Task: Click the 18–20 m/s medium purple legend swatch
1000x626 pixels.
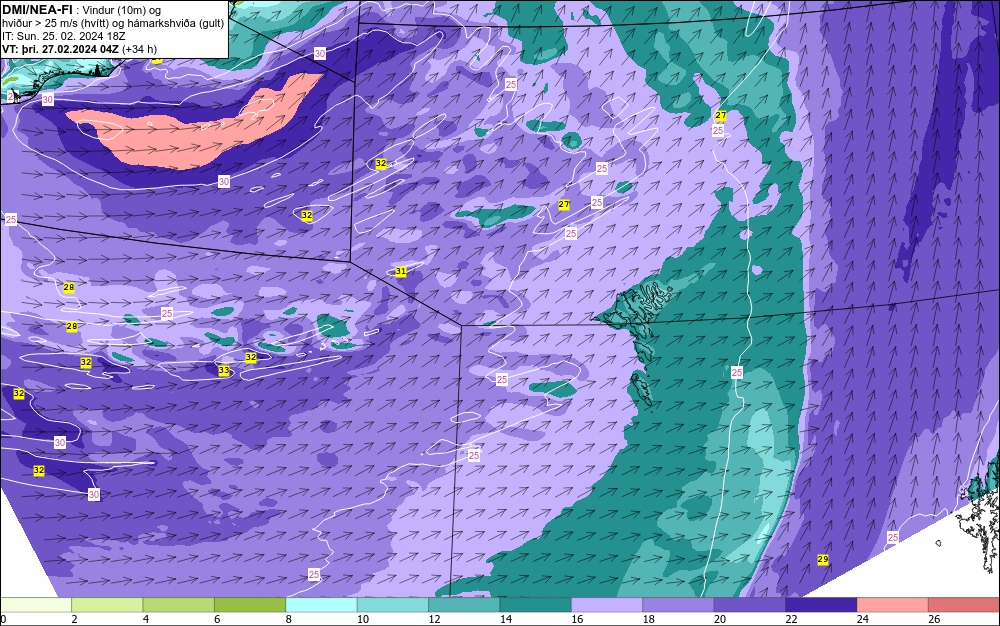Action: coord(679,605)
